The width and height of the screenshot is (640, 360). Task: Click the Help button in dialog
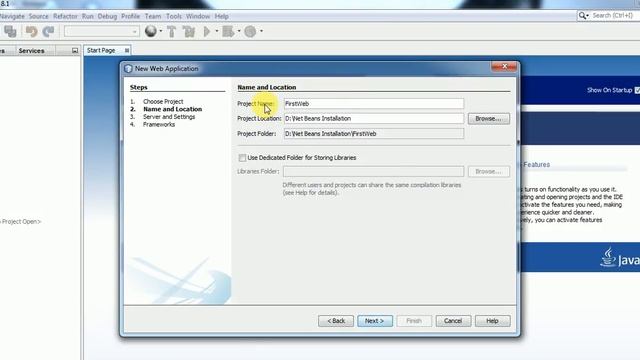(x=492, y=321)
